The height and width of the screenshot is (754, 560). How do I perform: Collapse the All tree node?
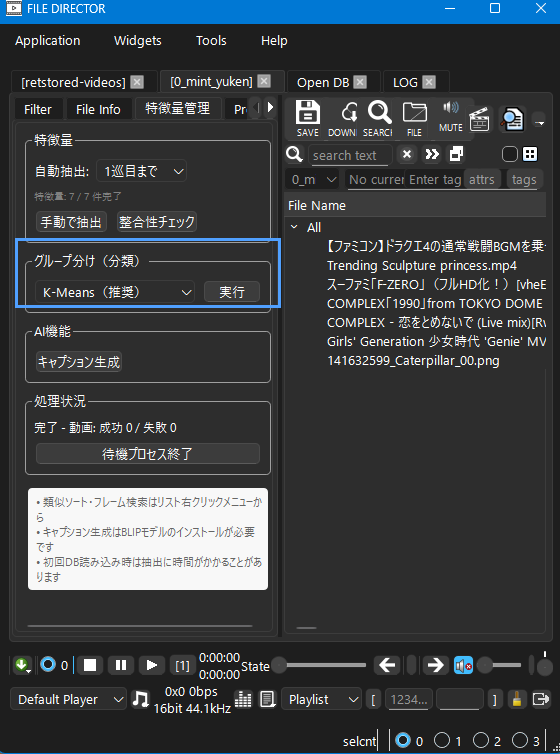[294, 227]
